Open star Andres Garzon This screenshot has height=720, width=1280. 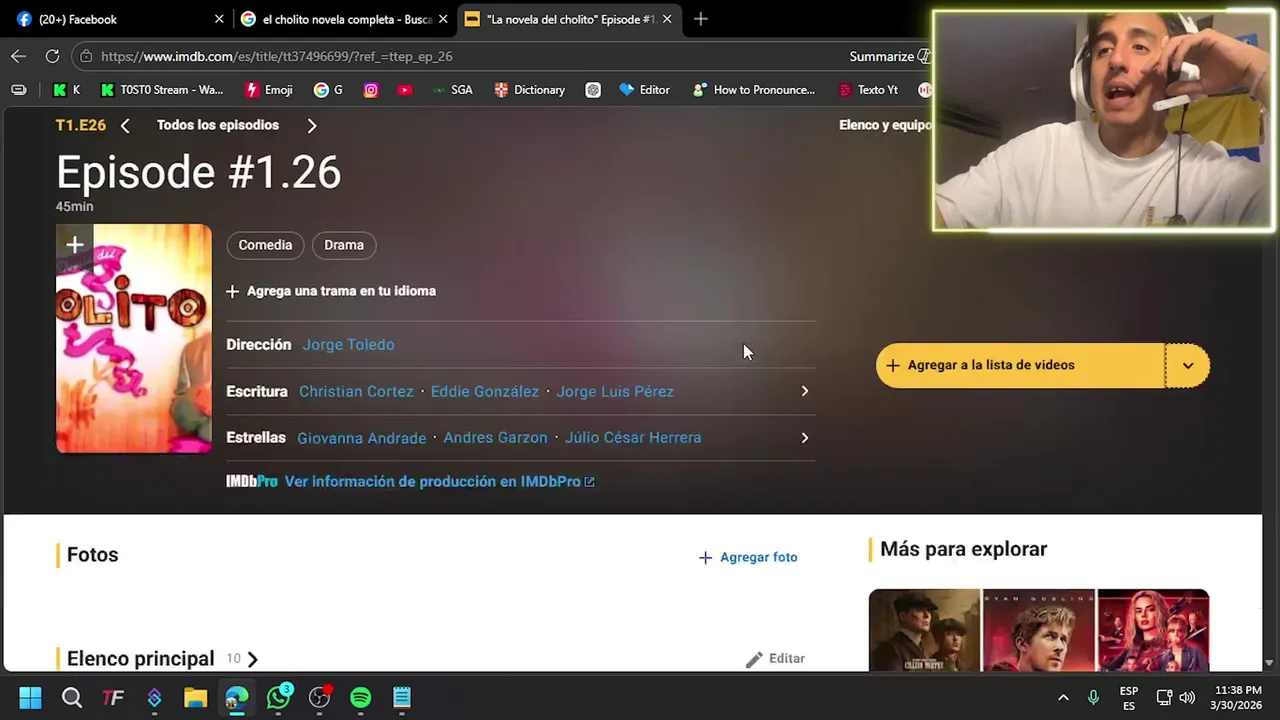[x=496, y=437]
